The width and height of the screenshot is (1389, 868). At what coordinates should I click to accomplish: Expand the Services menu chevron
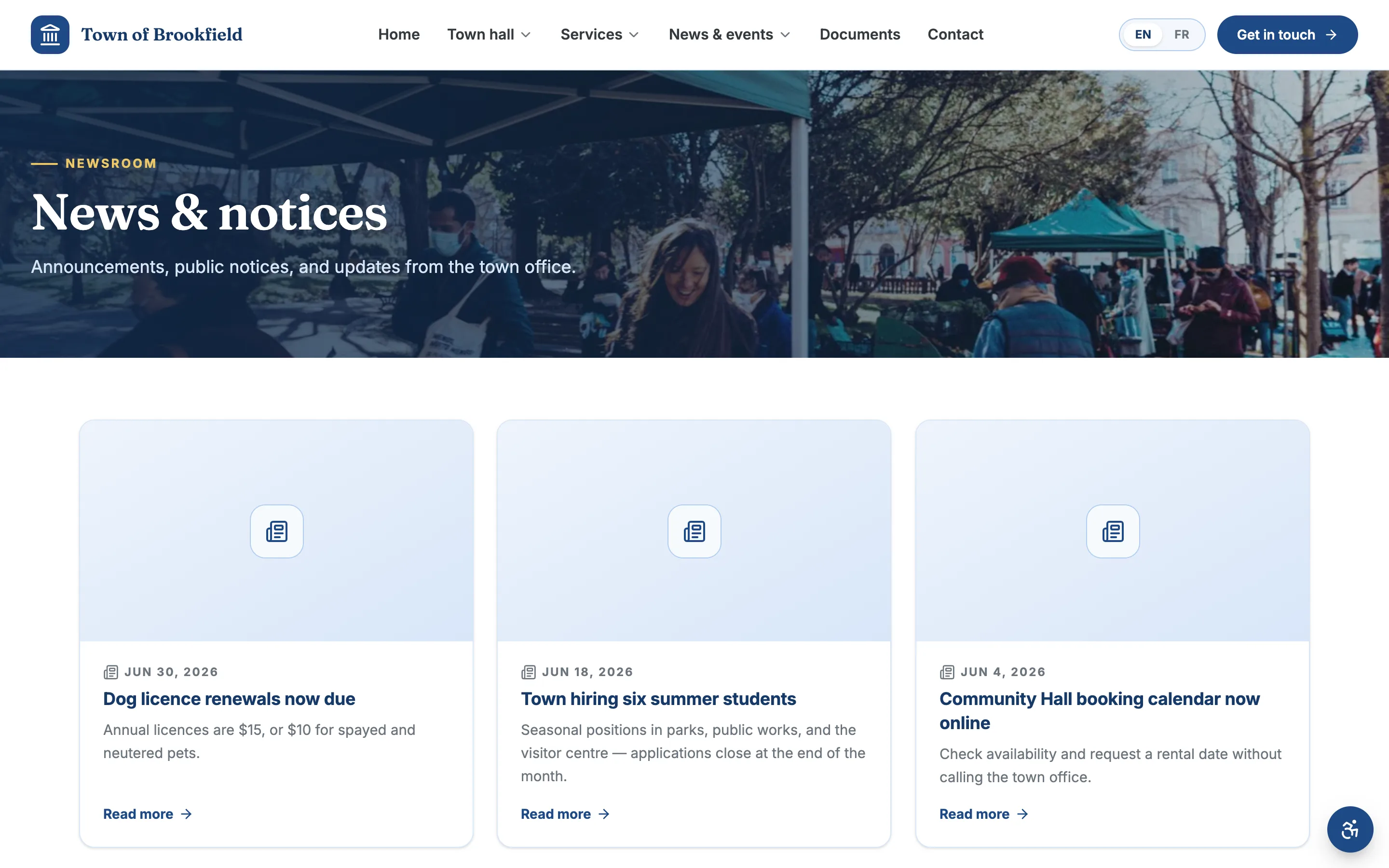[634, 35]
